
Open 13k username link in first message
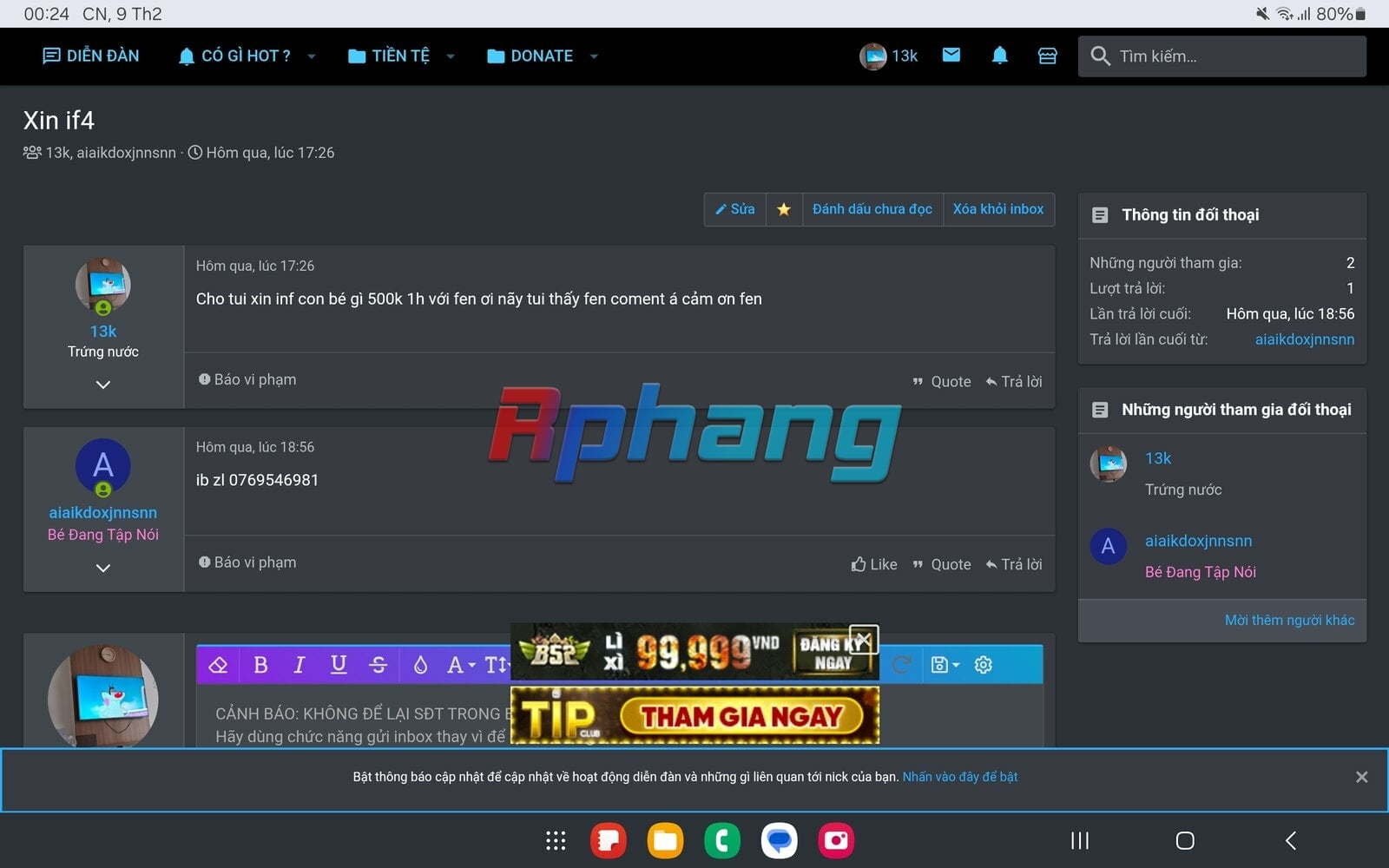103,332
